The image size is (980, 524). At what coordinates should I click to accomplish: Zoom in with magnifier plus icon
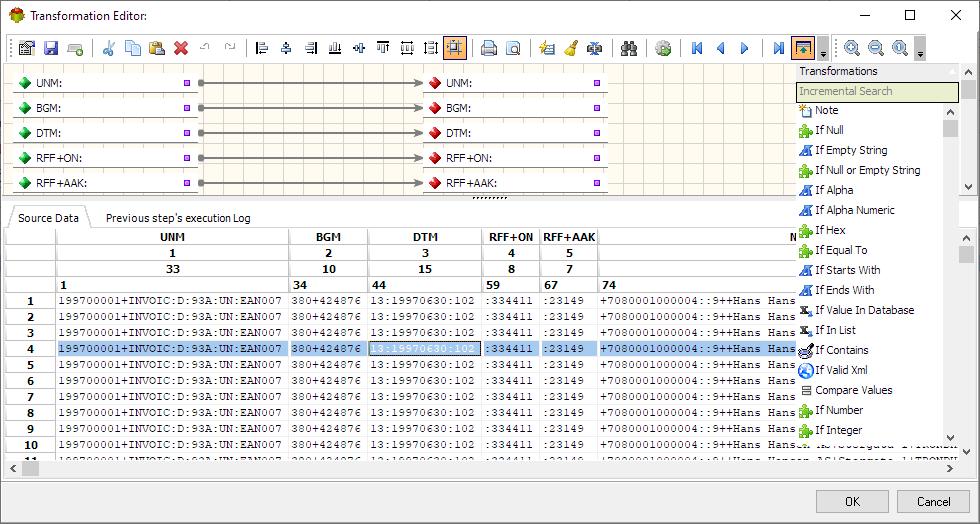coord(852,48)
